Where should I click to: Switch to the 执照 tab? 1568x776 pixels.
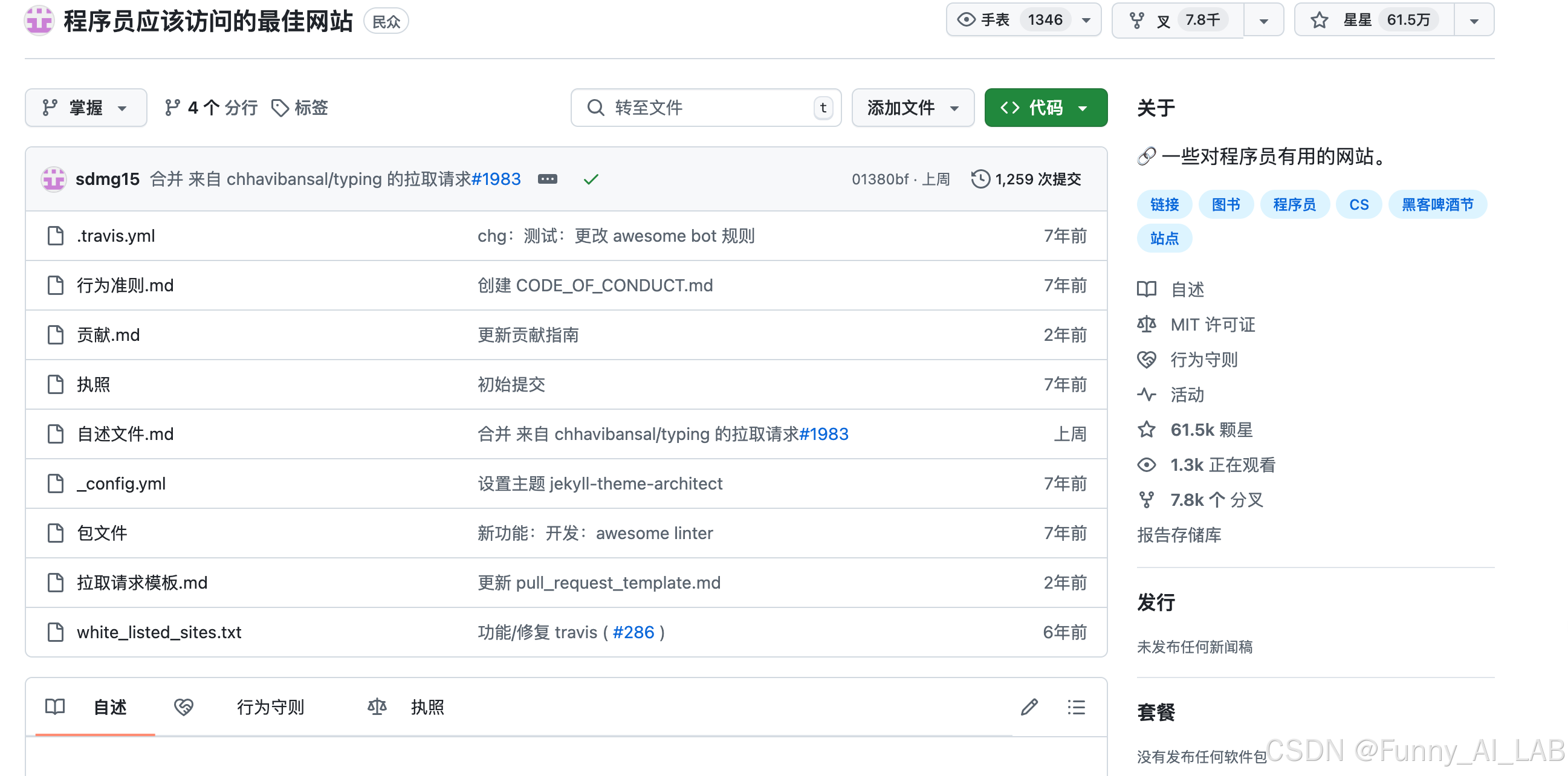click(427, 706)
